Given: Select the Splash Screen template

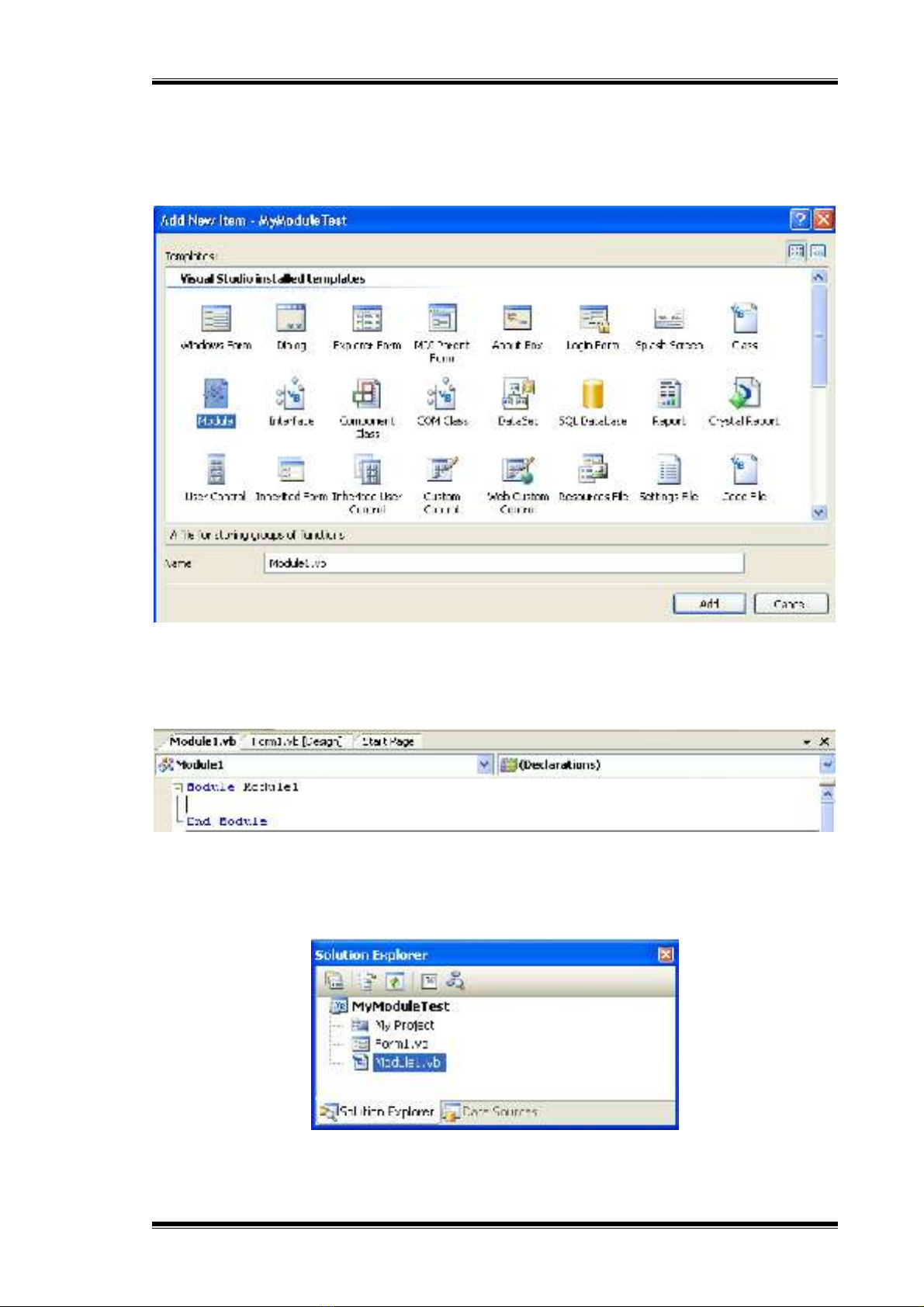Looking at the screenshot, I should tap(669, 319).
